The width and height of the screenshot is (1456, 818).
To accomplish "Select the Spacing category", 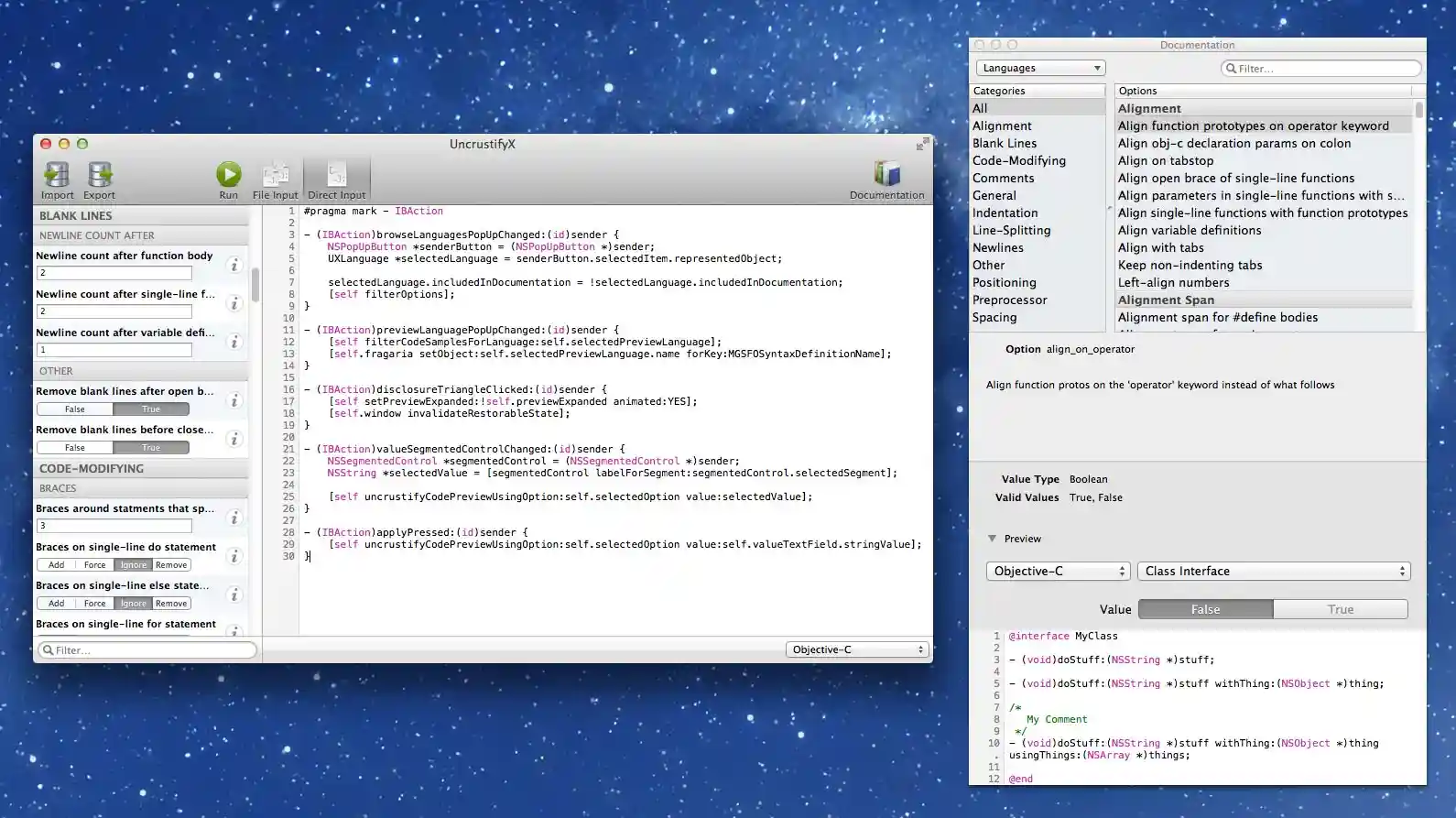I will point(1038,317).
